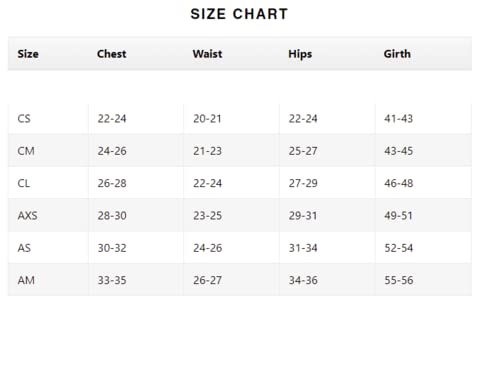Click the AXS size row label
The height and width of the screenshot is (367, 480).
(27, 216)
